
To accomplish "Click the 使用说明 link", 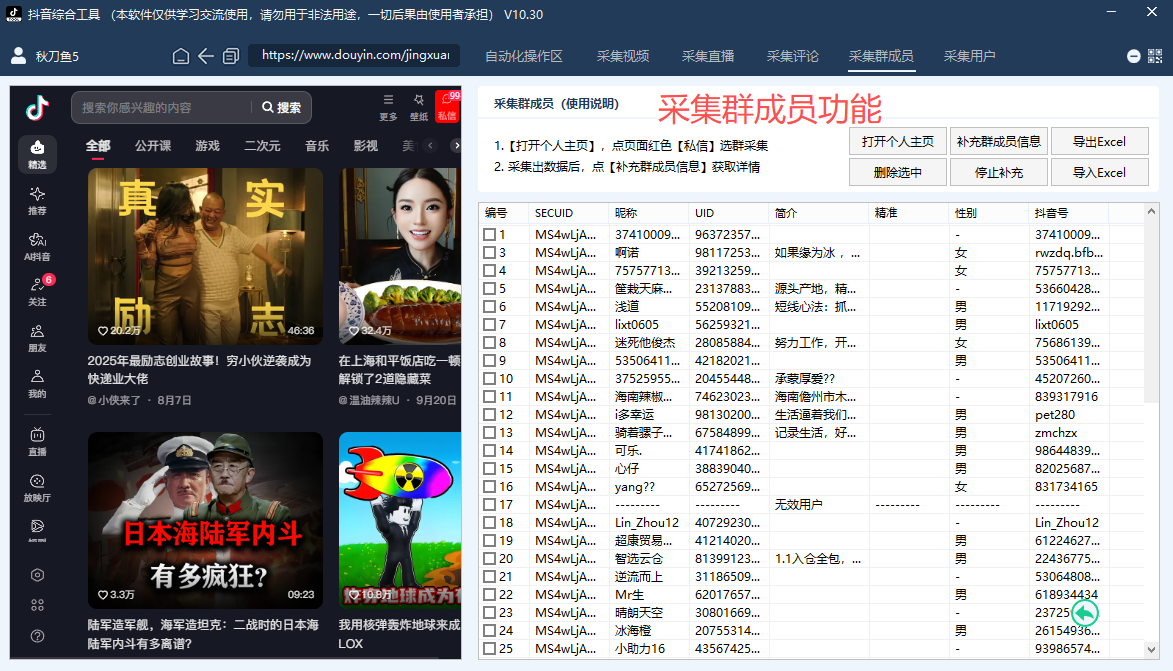I will (x=591, y=104).
